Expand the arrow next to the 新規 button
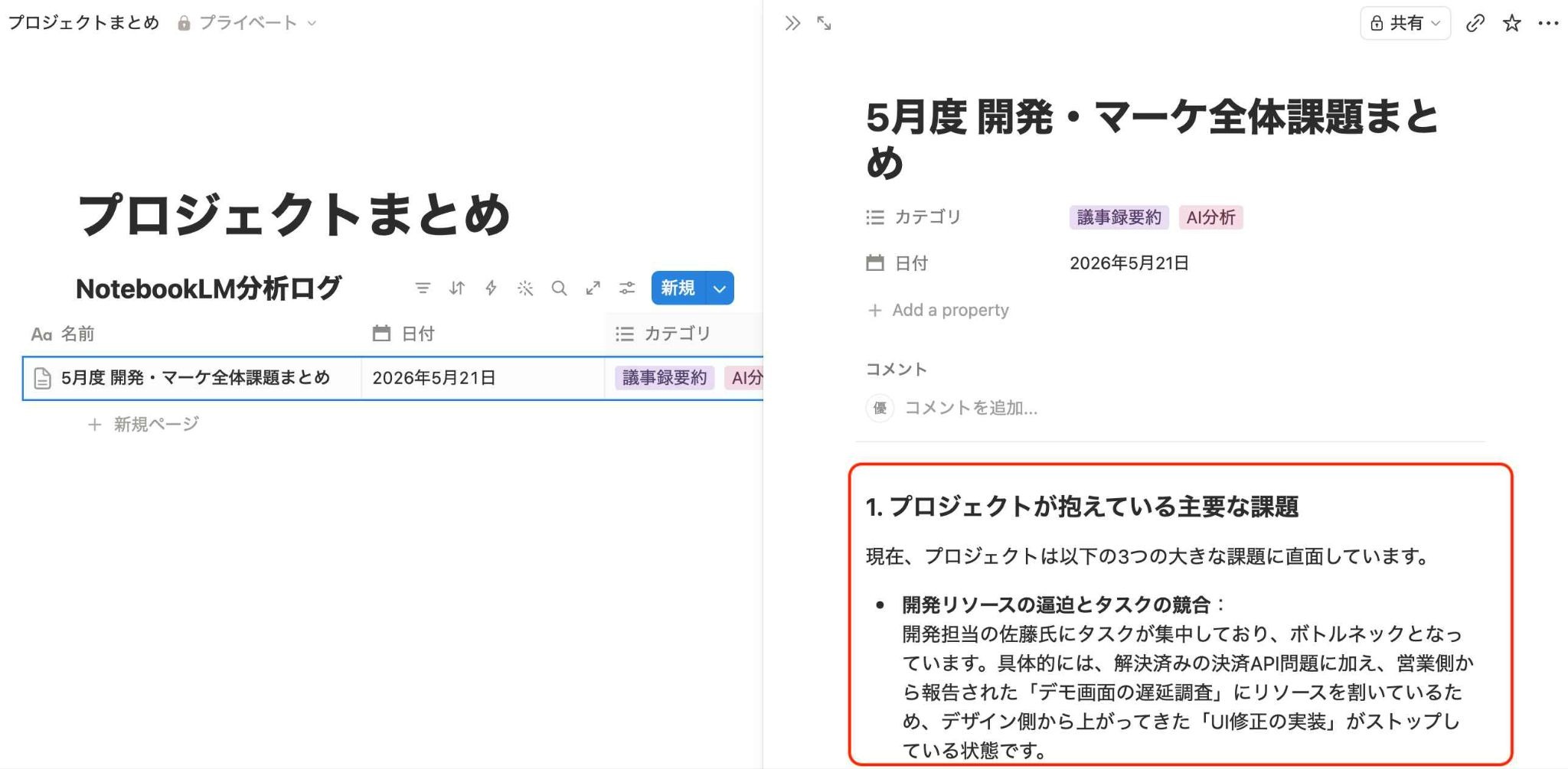The height and width of the screenshot is (769, 1568). pyautogui.click(x=720, y=288)
